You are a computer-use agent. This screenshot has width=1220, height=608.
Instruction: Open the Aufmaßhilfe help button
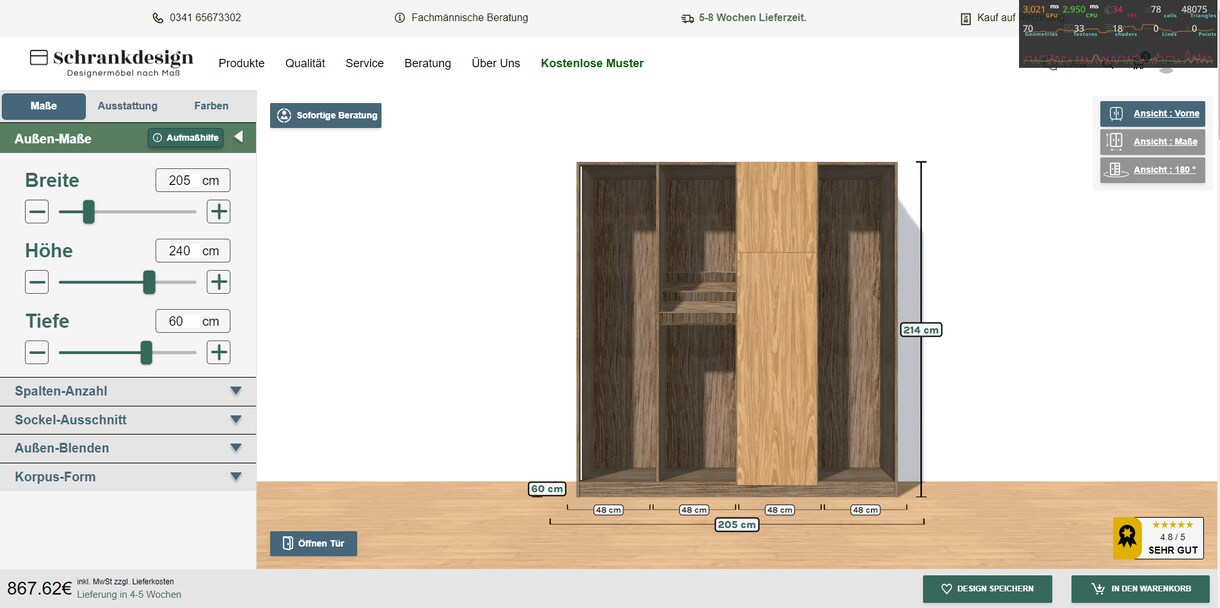[x=186, y=138]
